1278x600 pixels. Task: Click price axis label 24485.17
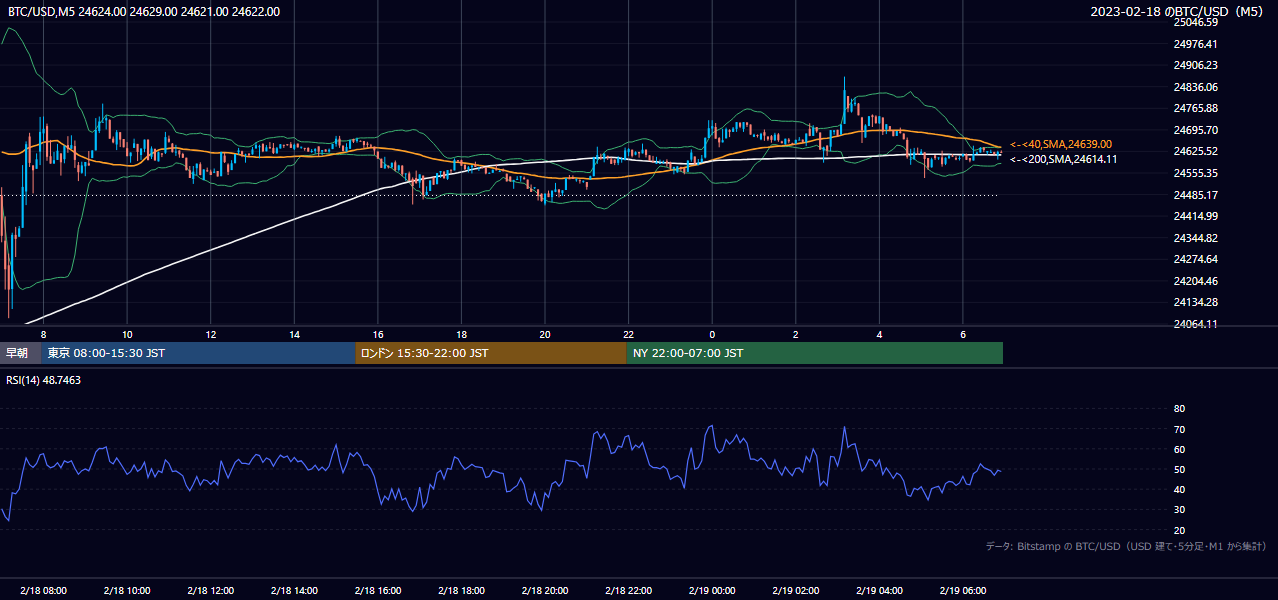pos(1196,195)
